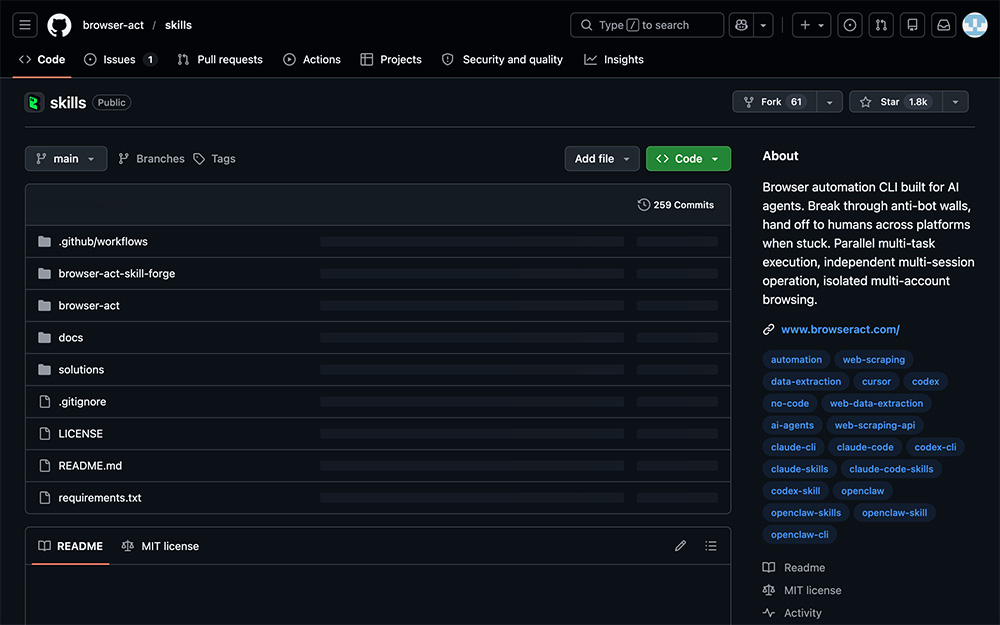View your pull requests icon in header

(x=881, y=25)
